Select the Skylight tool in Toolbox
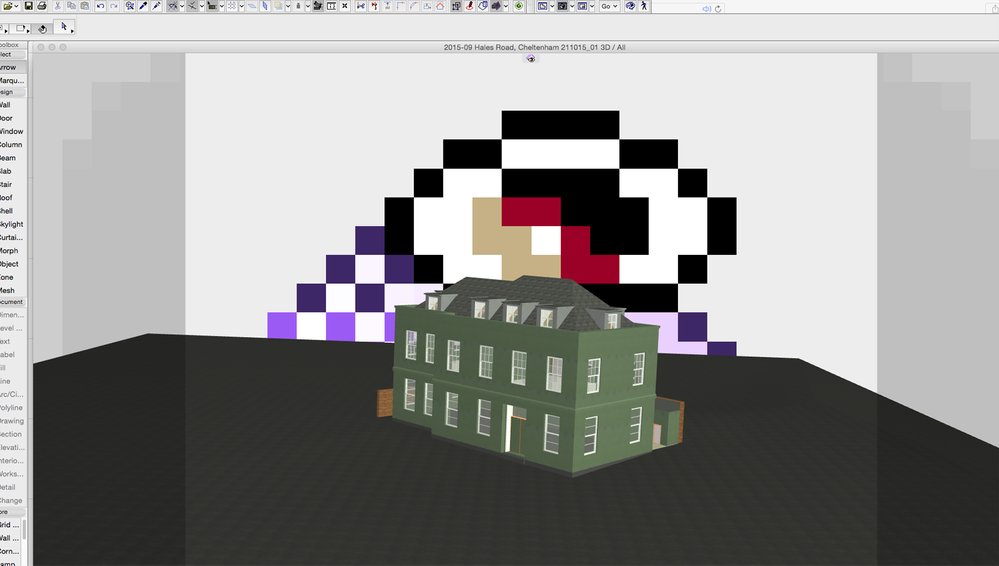Image resolution: width=999 pixels, height=566 pixels. (12, 224)
